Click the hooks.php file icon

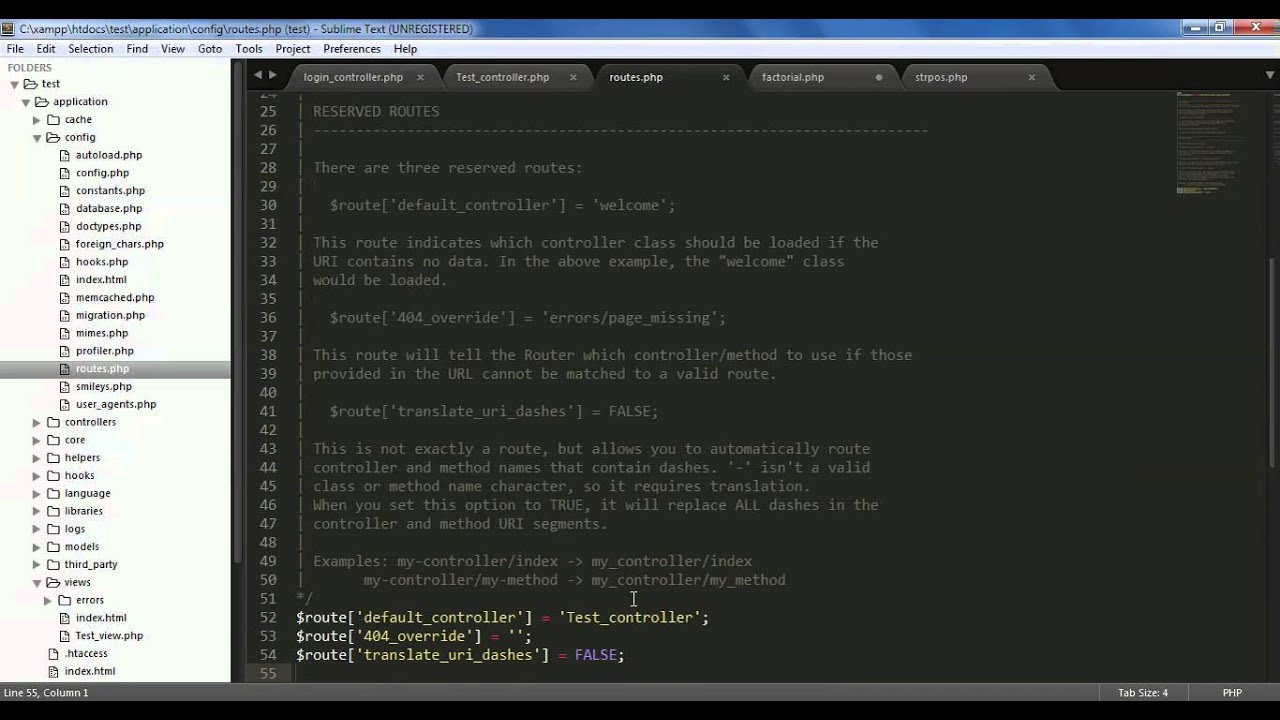coord(65,262)
